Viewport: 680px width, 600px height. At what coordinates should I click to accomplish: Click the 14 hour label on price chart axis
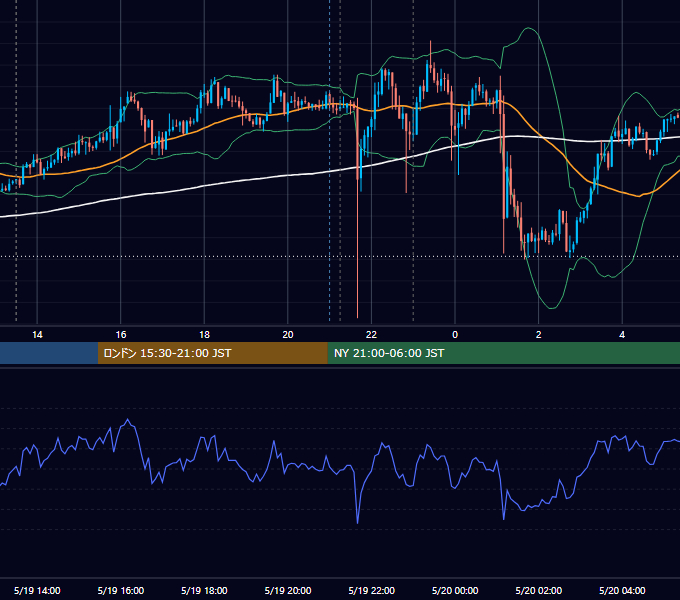(37, 335)
